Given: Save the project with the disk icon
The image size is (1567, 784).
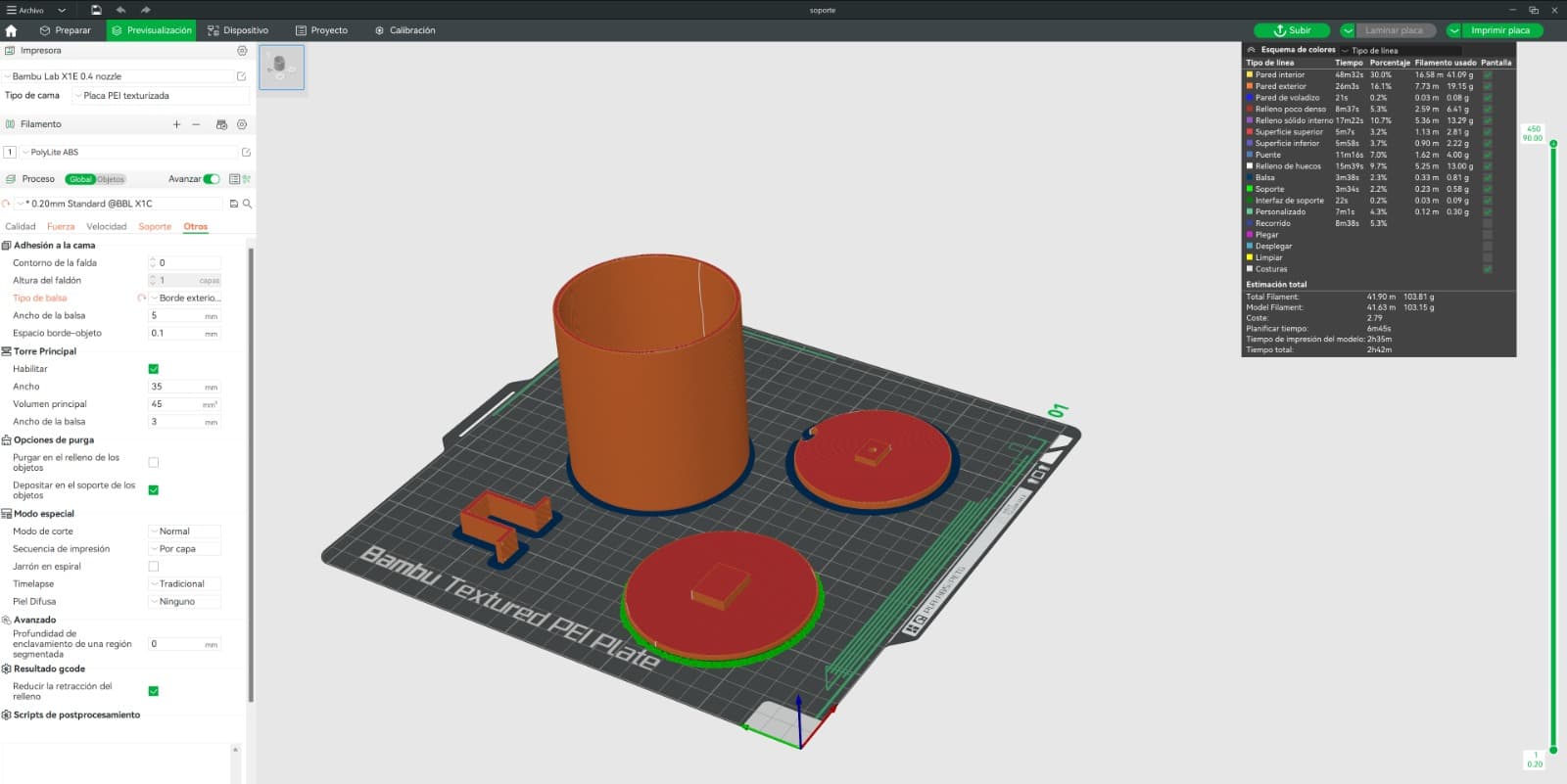Looking at the screenshot, I should pos(96,10).
